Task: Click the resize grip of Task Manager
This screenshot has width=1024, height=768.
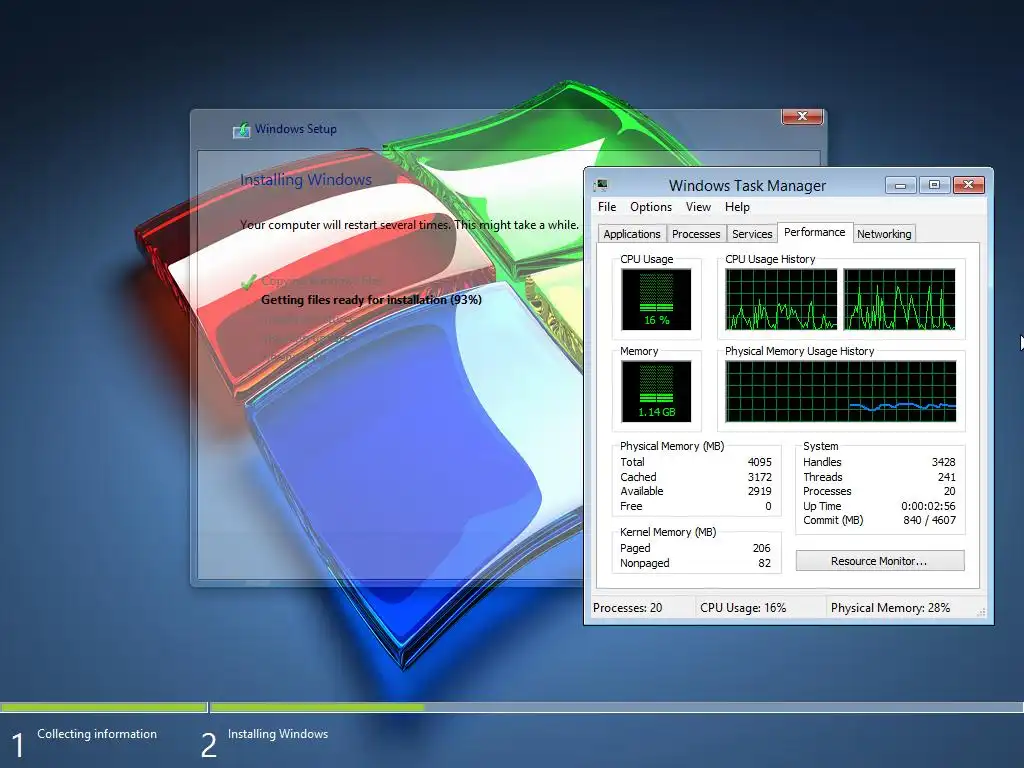Action: [x=981, y=612]
